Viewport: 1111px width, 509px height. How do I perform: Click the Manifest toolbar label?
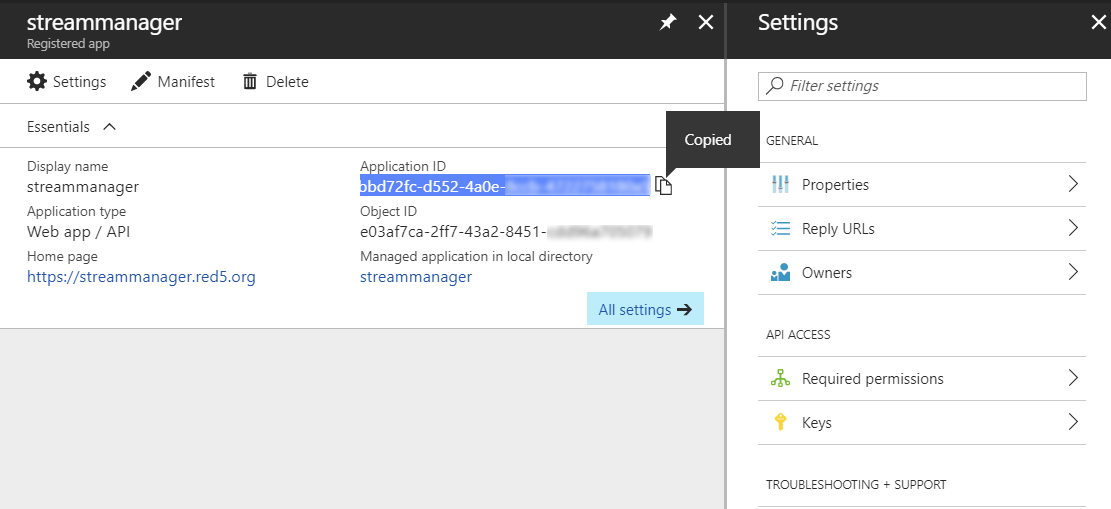(x=186, y=82)
